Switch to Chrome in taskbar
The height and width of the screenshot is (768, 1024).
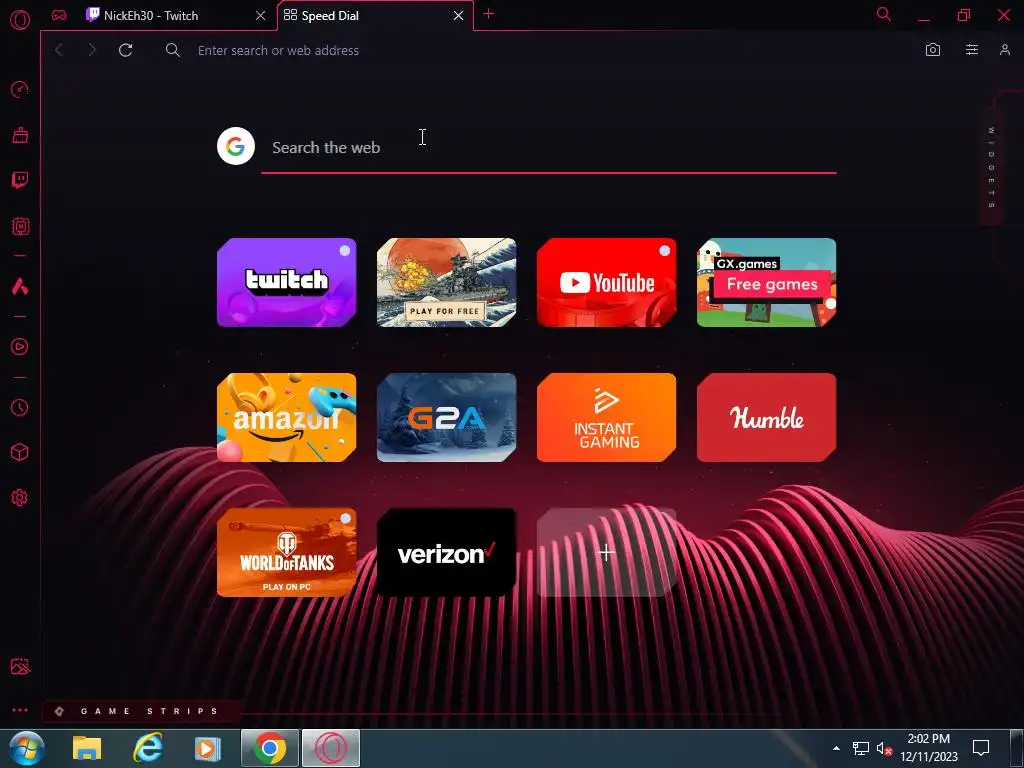click(270, 748)
